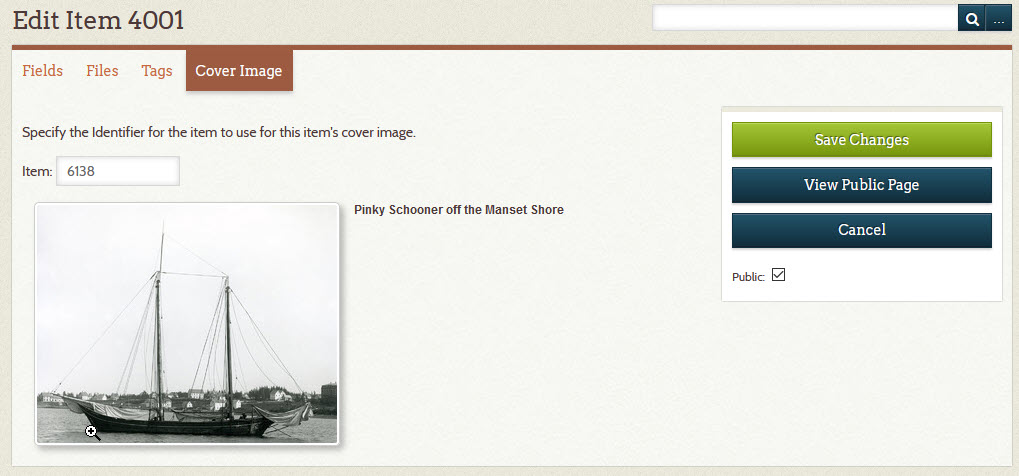This screenshot has height=476, width=1019.
Task: Select the Cover Image tab
Action: click(239, 71)
